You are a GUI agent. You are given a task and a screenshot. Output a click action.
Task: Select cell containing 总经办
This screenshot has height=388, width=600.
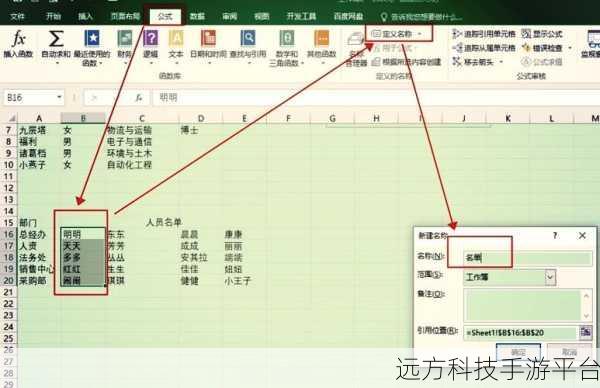pyautogui.click(x=38, y=234)
